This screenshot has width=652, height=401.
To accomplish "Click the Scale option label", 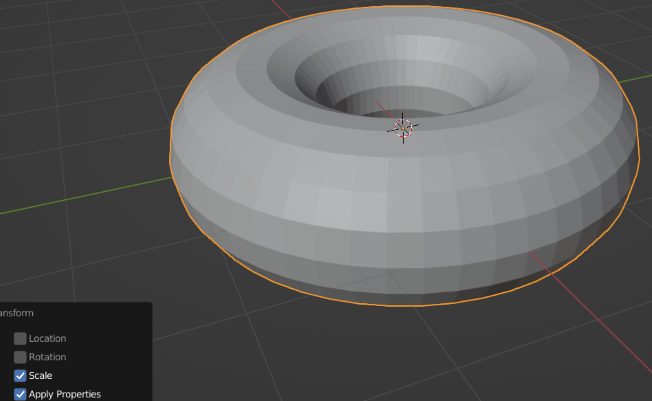I will pos(40,376).
